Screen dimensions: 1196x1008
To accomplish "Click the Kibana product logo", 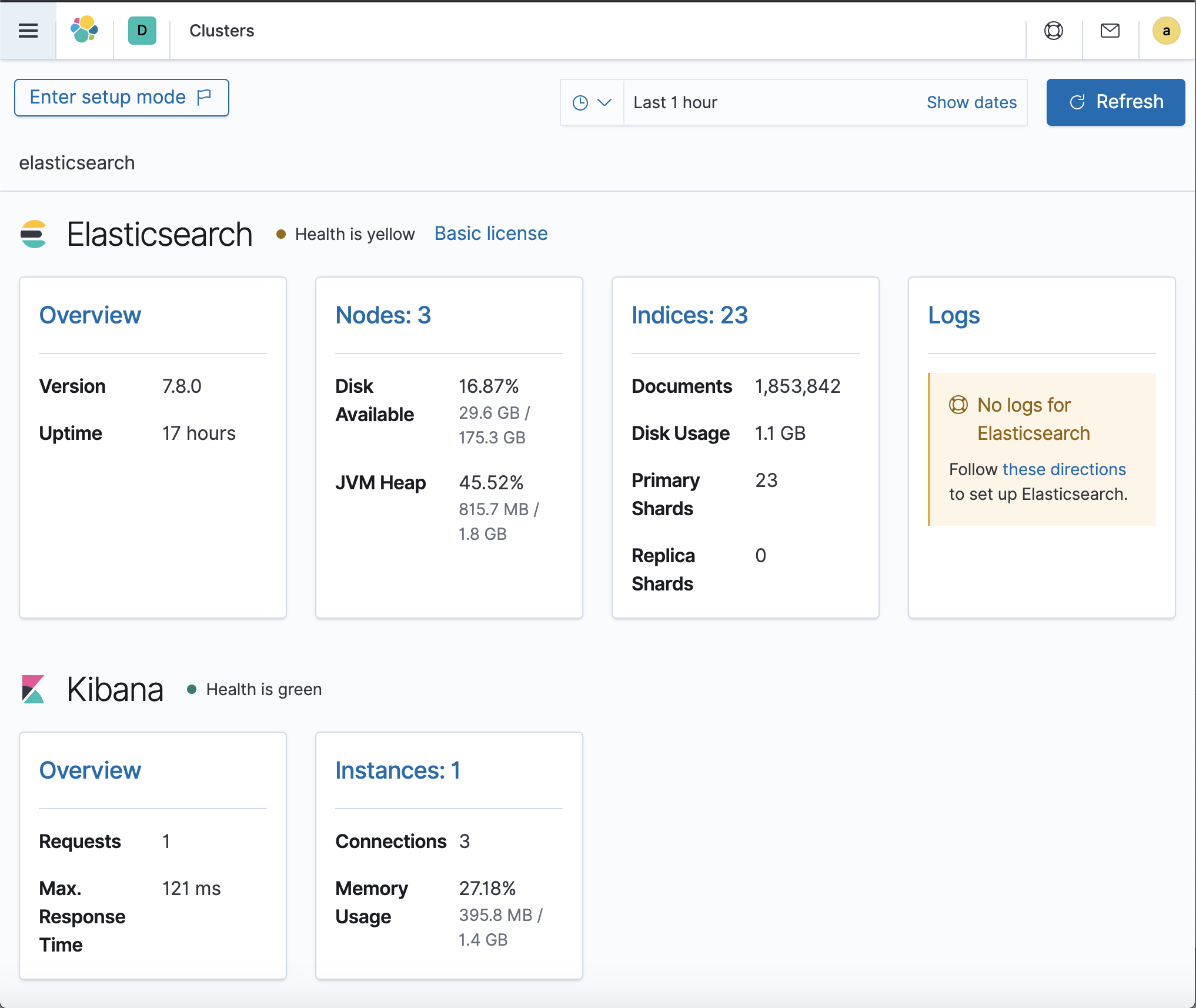I will 34,689.
